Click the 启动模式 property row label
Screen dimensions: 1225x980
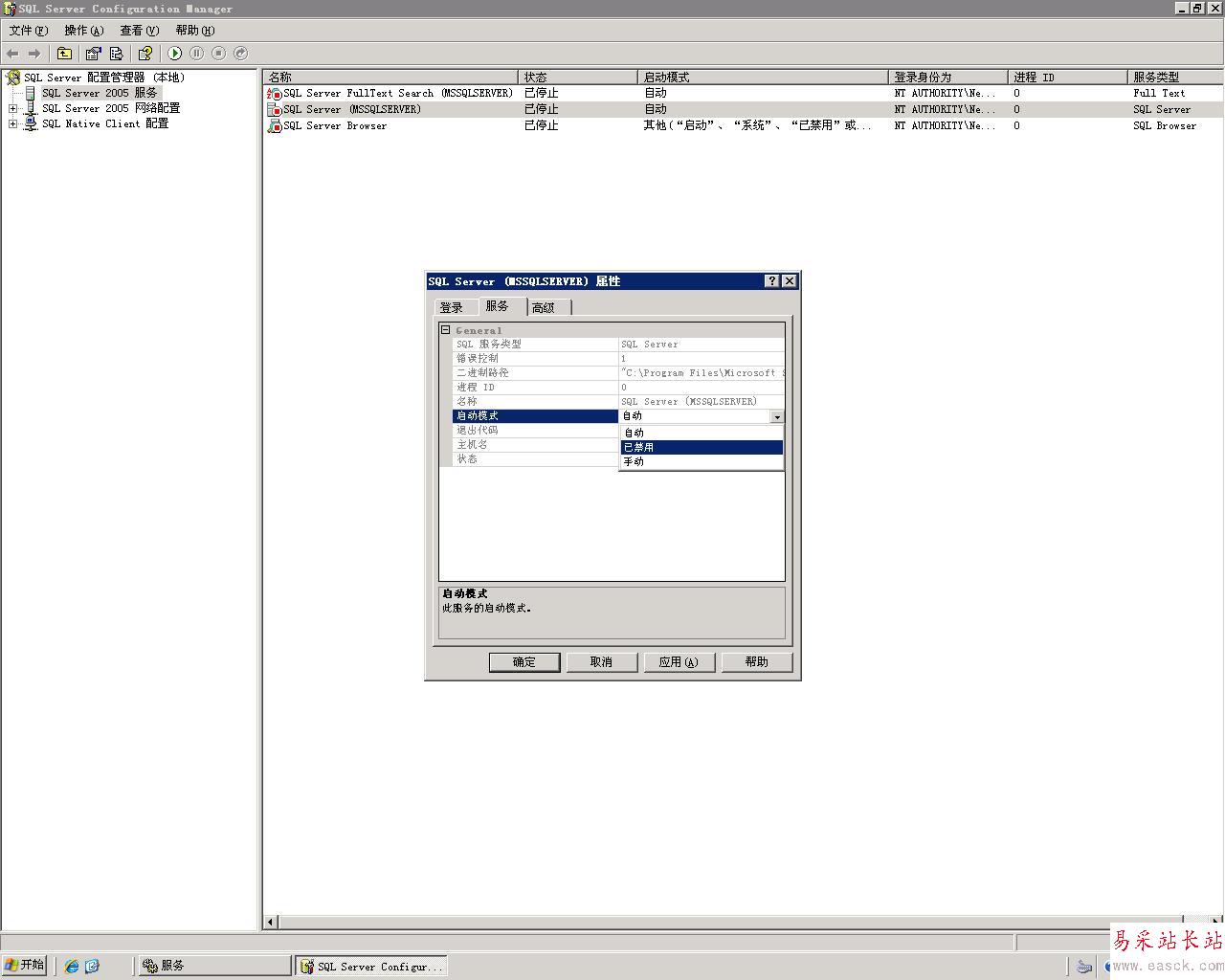[x=535, y=416]
